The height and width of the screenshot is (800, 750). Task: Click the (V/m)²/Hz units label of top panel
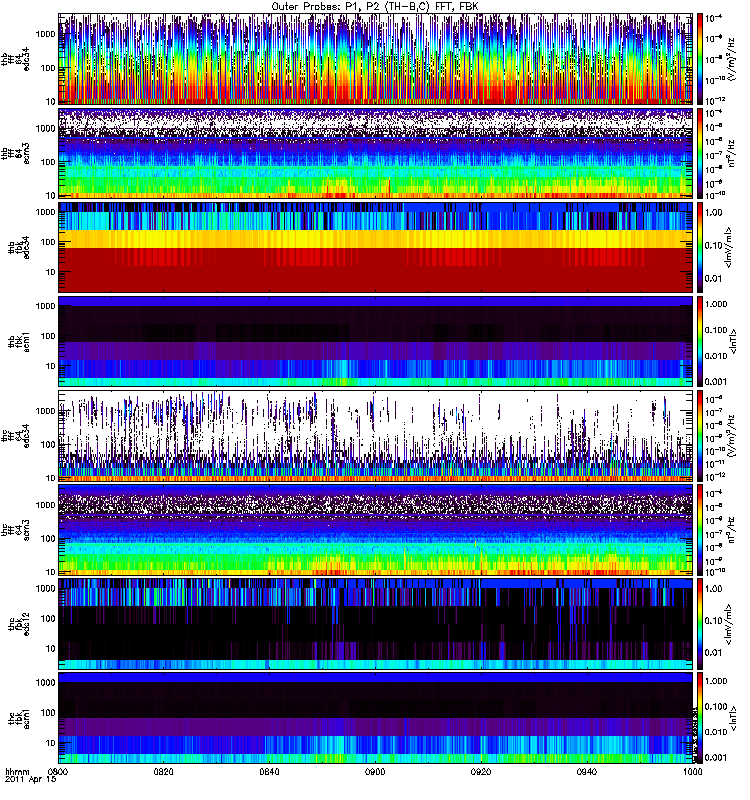732,59
